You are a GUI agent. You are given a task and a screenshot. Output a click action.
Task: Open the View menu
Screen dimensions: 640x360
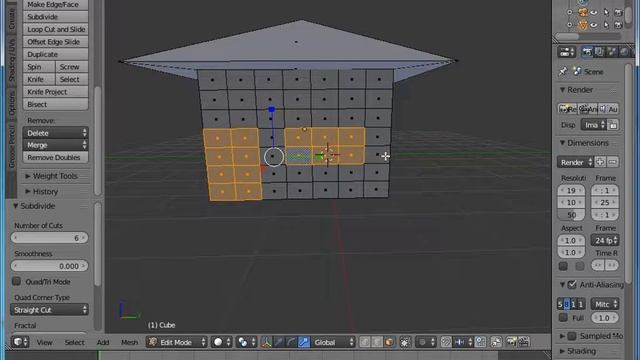point(44,342)
